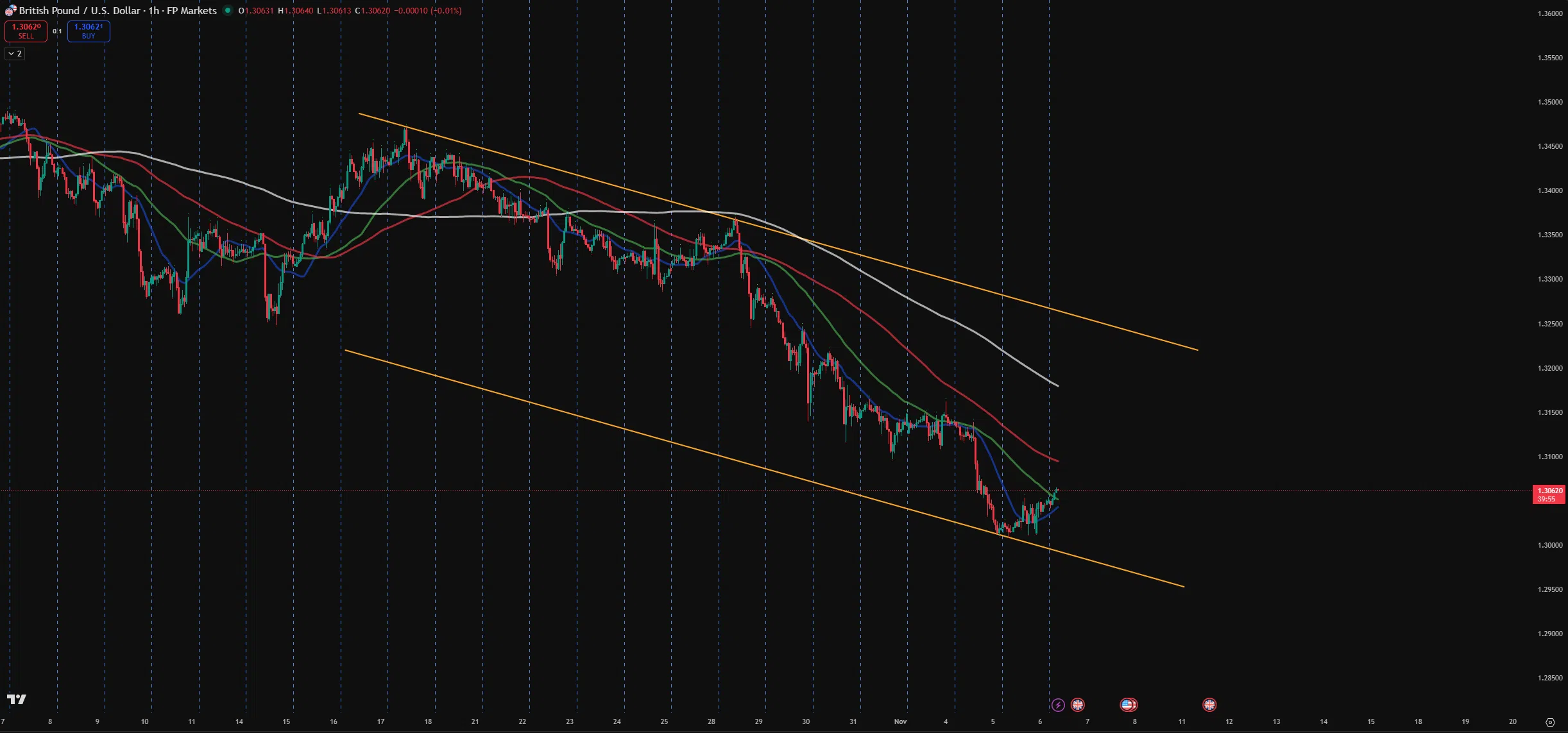The width and height of the screenshot is (1568, 733).
Task: Open the US flag economic event near date 8
Action: point(1128,705)
